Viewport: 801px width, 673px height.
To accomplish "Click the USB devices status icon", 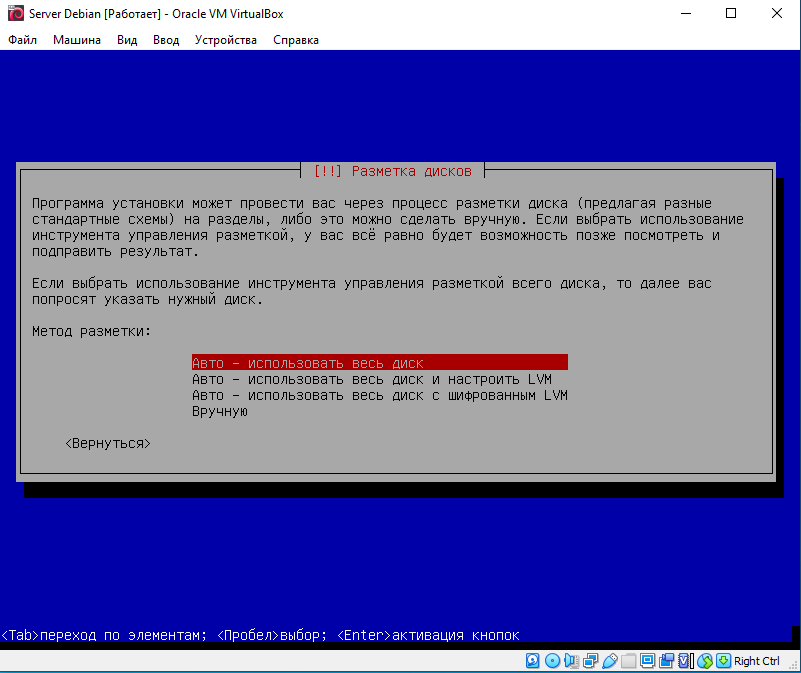I will coord(608,661).
